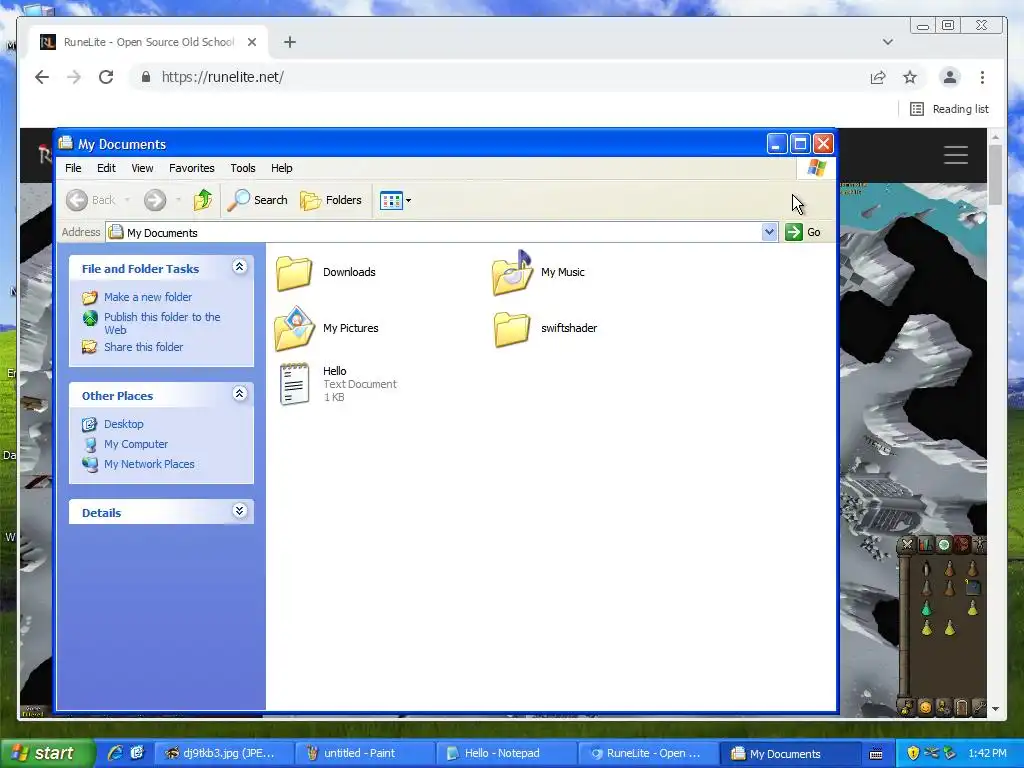Open the Edit menu
The height and width of the screenshot is (768, 1024).
106,168
